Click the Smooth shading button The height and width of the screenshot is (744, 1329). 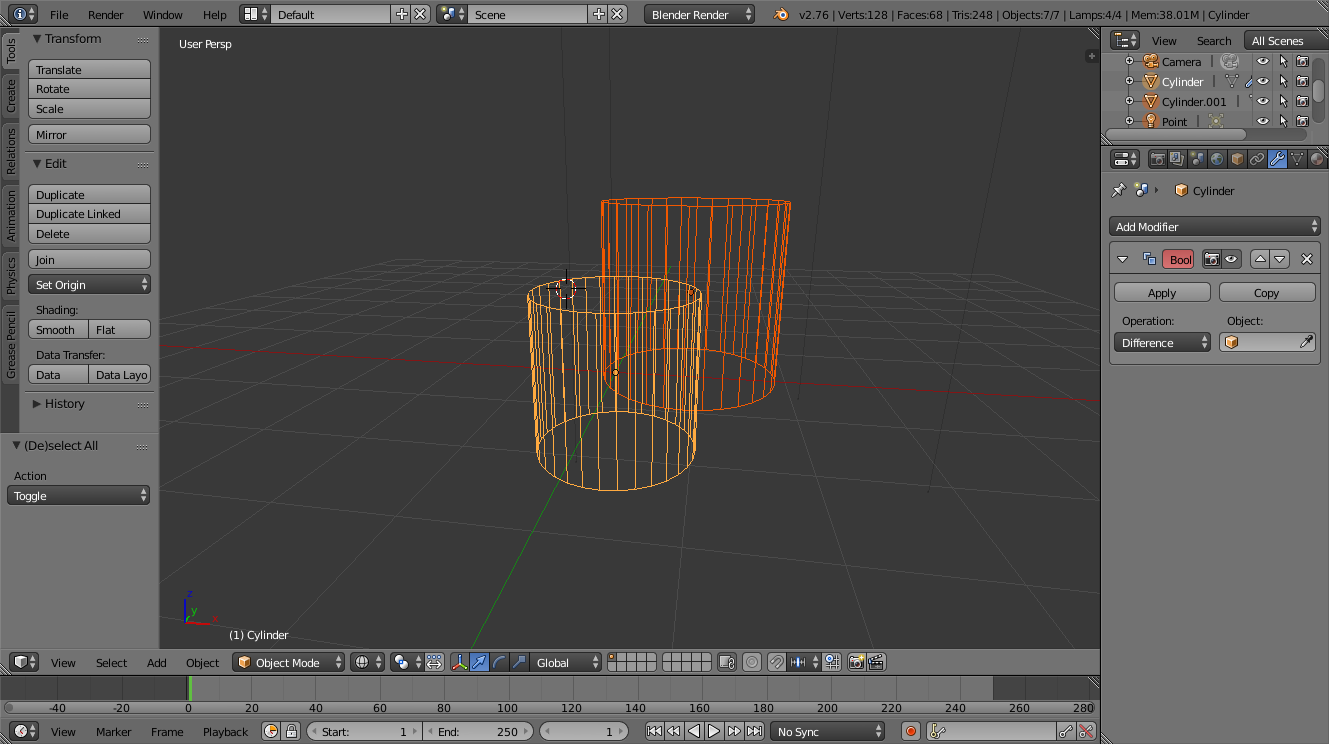point(57,329)
